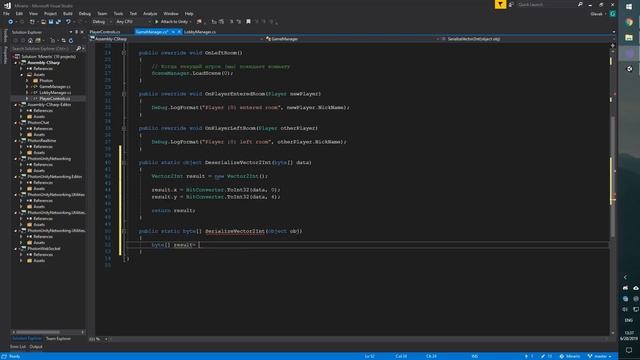The height and width of the screenshot is (360, 640).
Task: Click the Visual Studio logo icon
Action: (7, 5)
